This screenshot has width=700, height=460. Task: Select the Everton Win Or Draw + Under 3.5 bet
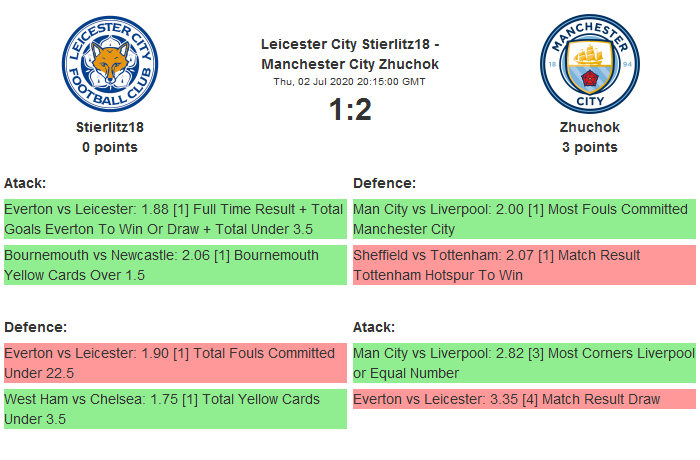(x=175, y=219)
